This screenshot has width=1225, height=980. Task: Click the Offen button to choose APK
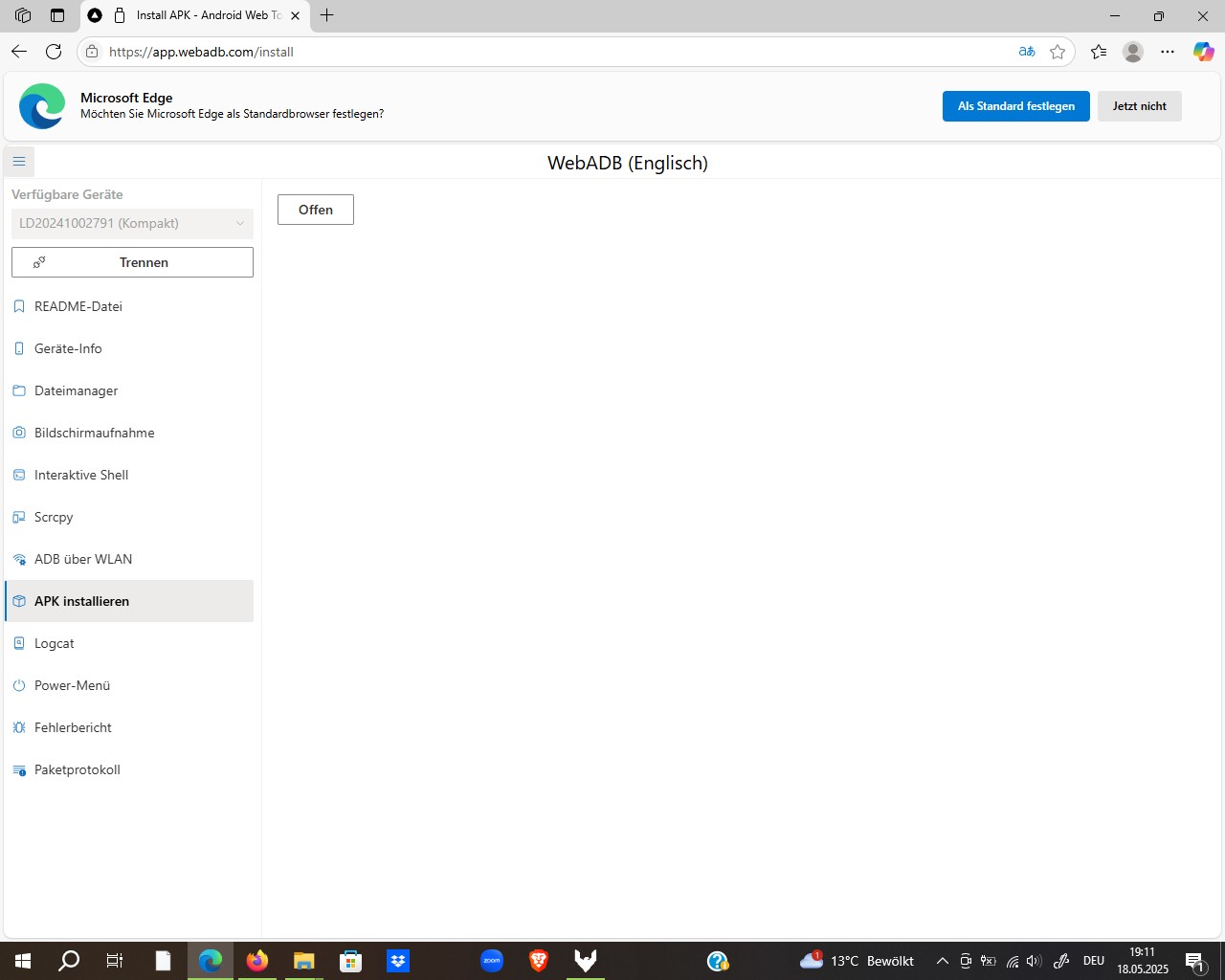316,210
